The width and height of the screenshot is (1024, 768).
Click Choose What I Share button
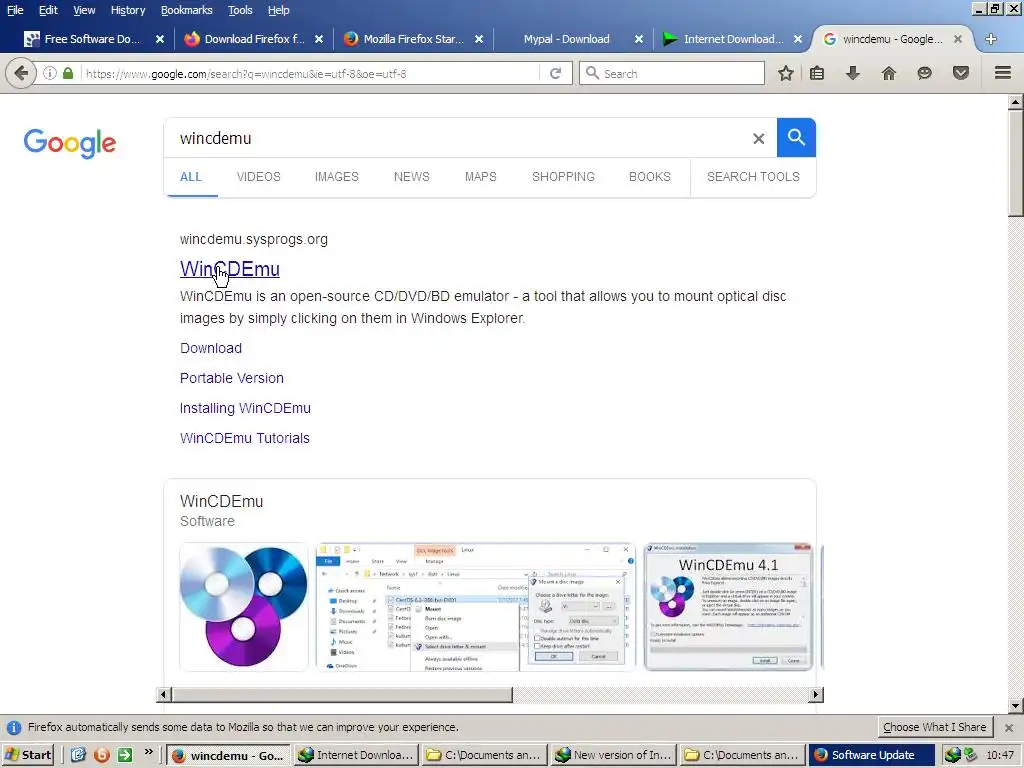click(x=935, y=727)
